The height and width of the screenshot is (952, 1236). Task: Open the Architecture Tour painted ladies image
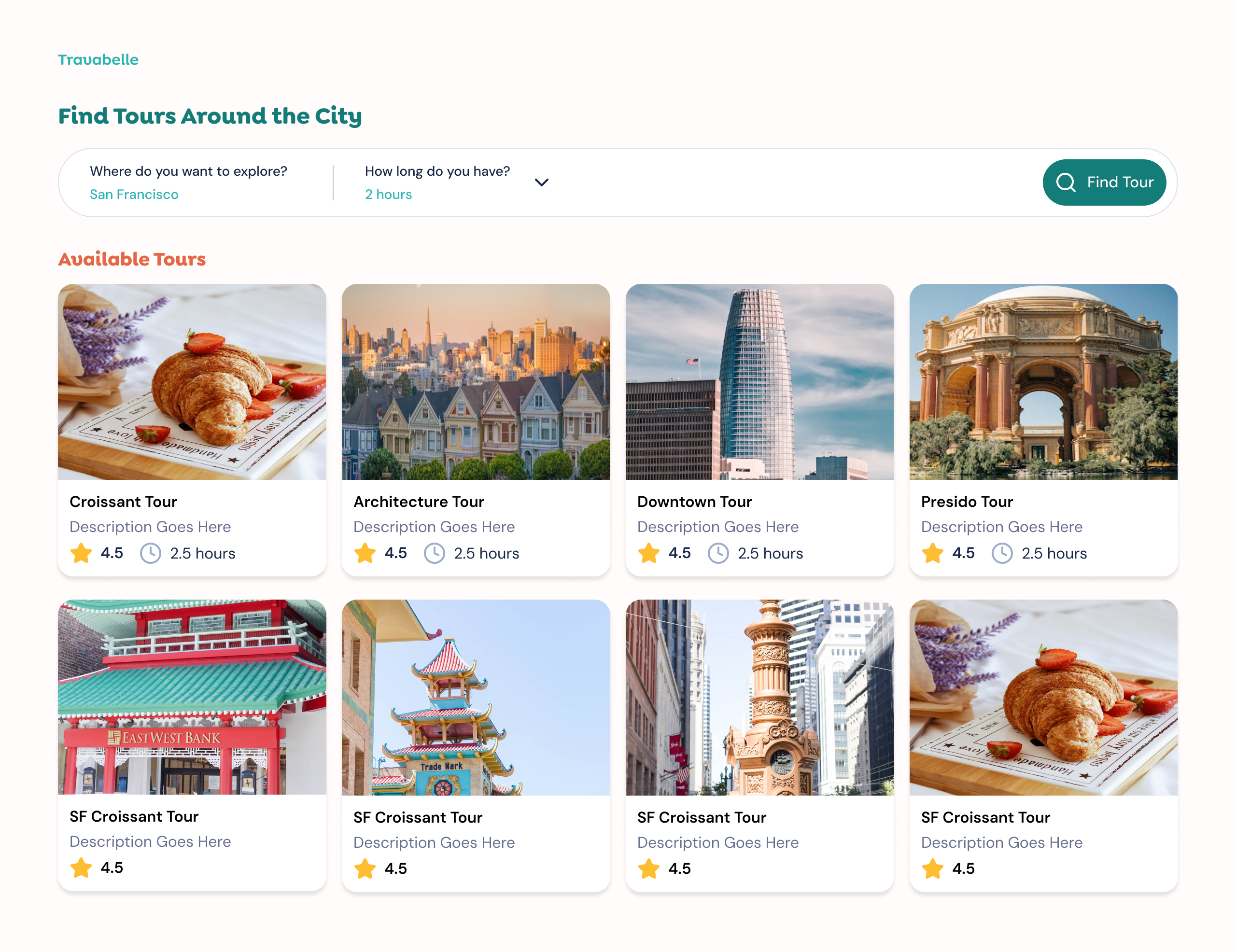tap(476, 381)
